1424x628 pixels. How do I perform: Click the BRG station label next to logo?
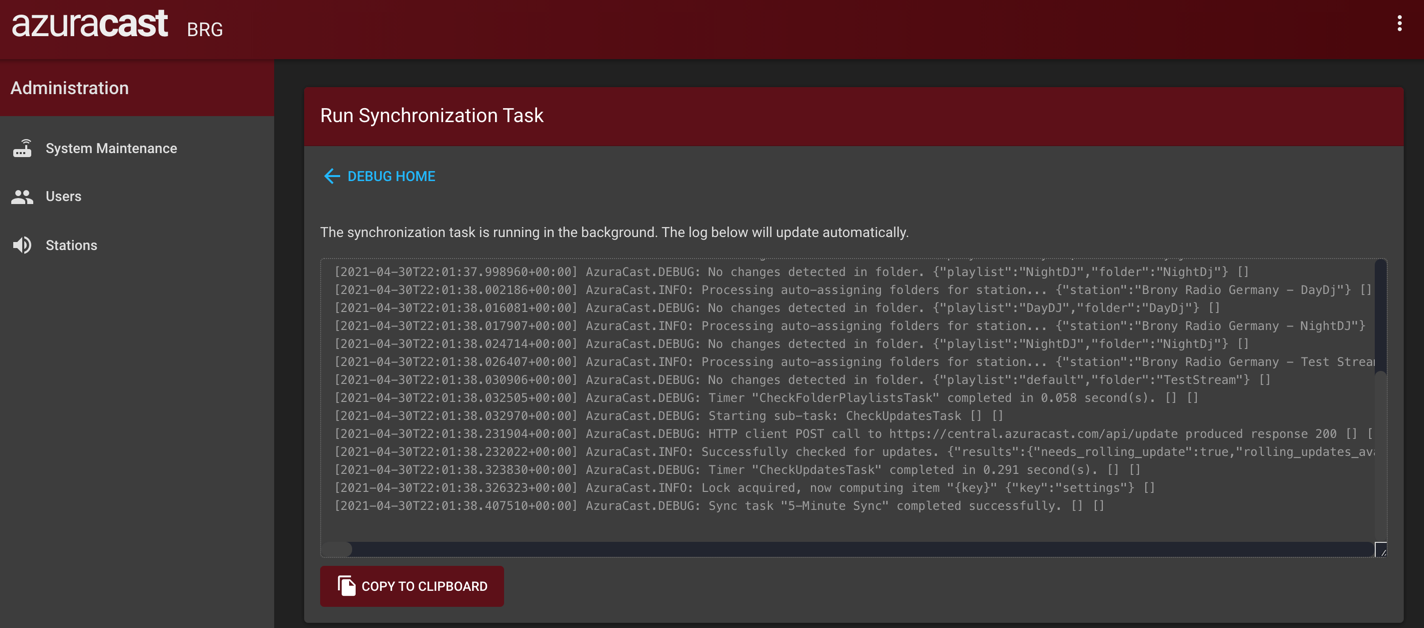(205, 29)
